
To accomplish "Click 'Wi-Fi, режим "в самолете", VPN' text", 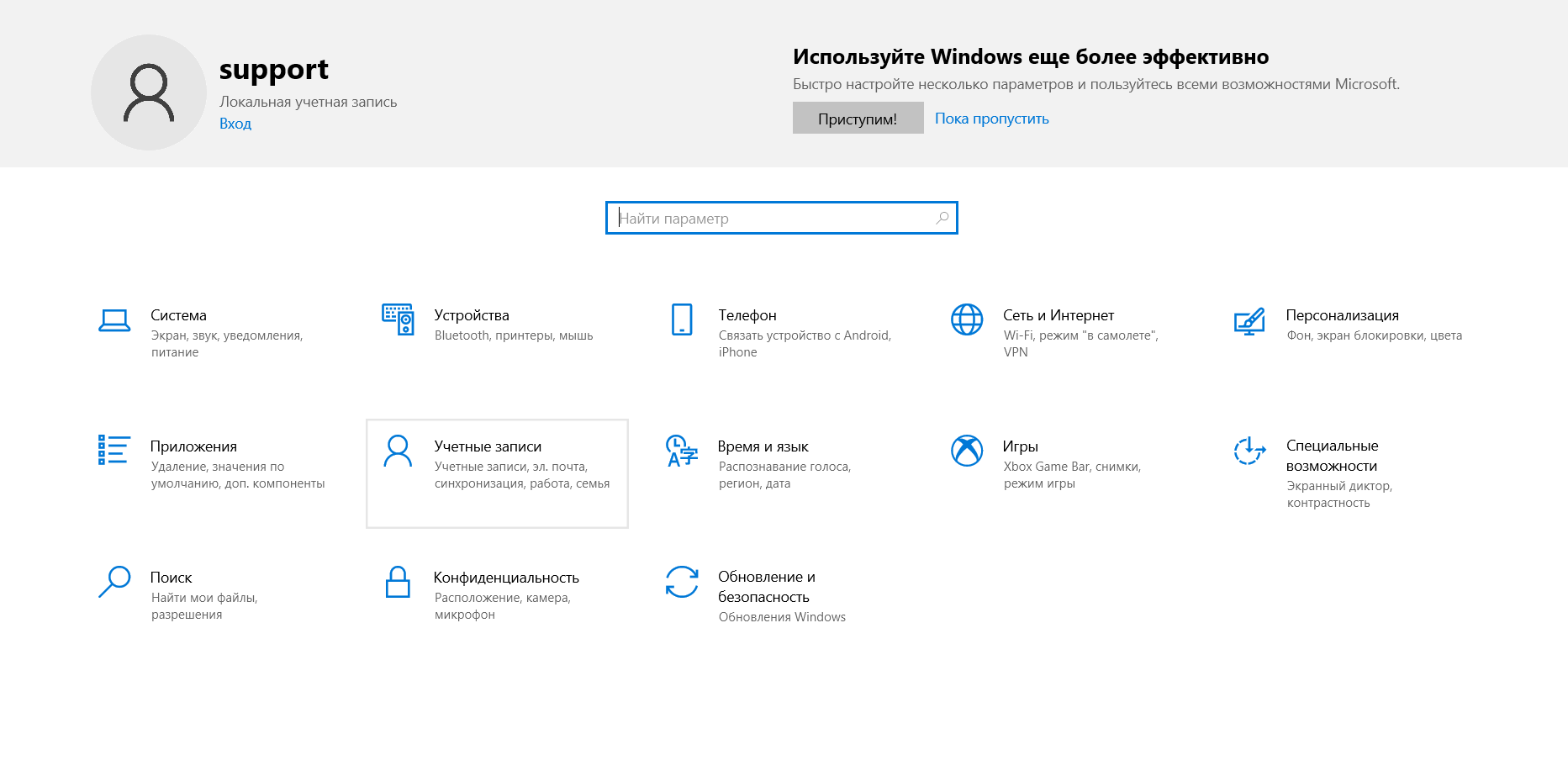I will 1081,344.
